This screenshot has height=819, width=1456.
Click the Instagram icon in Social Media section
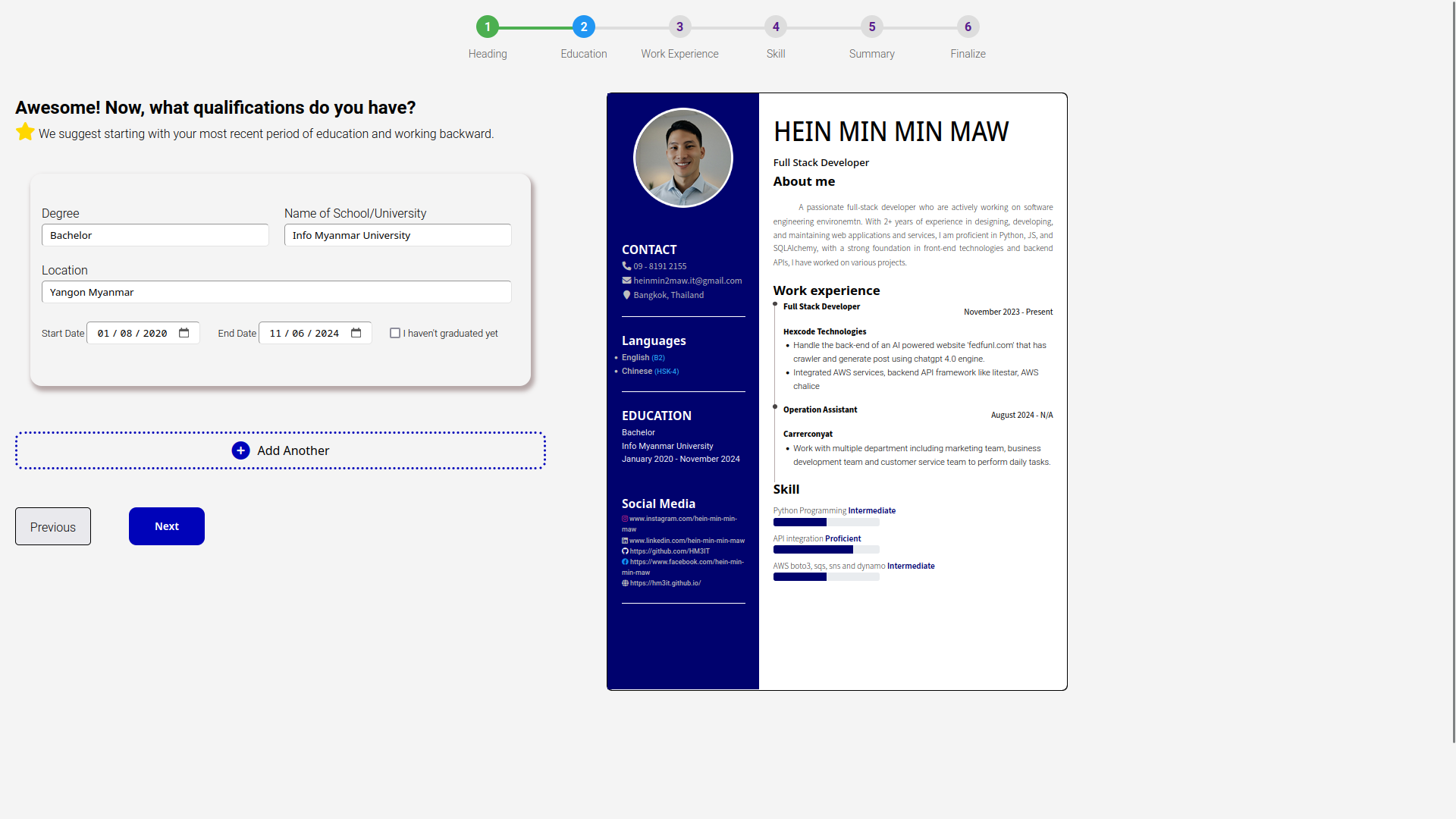625,519
